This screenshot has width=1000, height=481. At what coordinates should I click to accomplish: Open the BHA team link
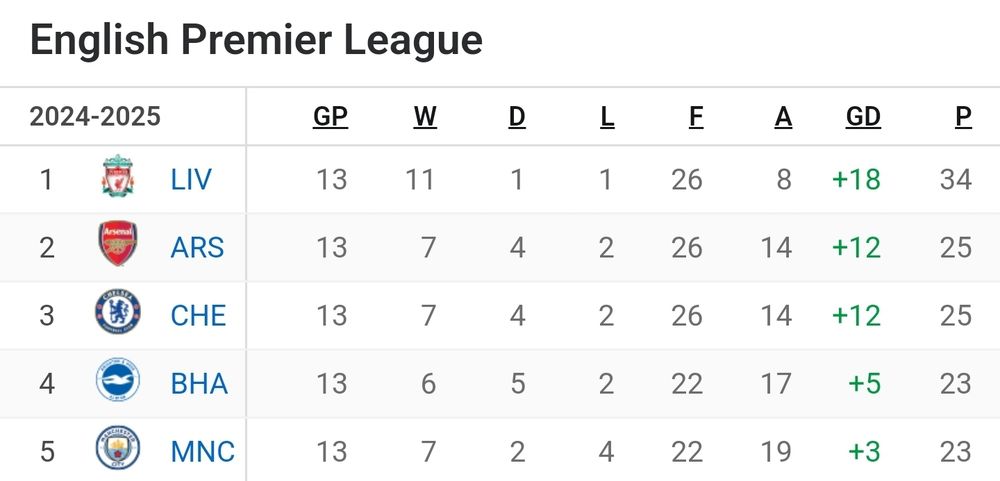pos(199,383)
